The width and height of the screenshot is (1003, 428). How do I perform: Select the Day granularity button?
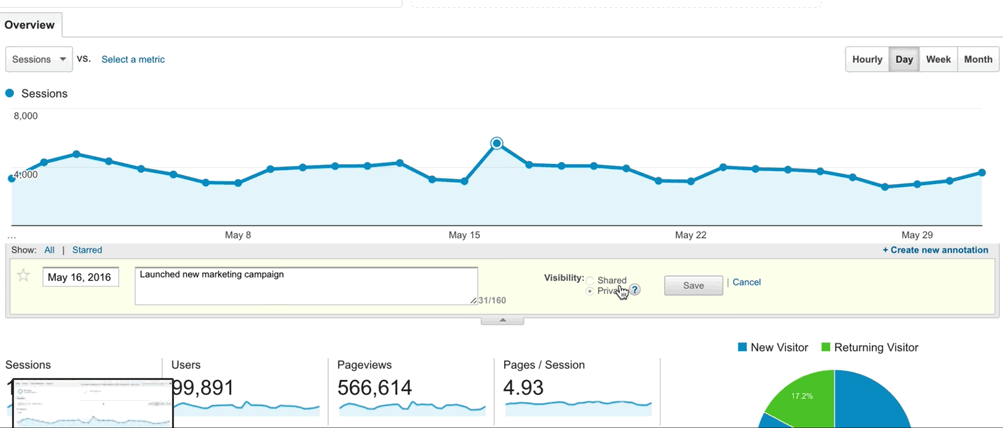(904, 59)
